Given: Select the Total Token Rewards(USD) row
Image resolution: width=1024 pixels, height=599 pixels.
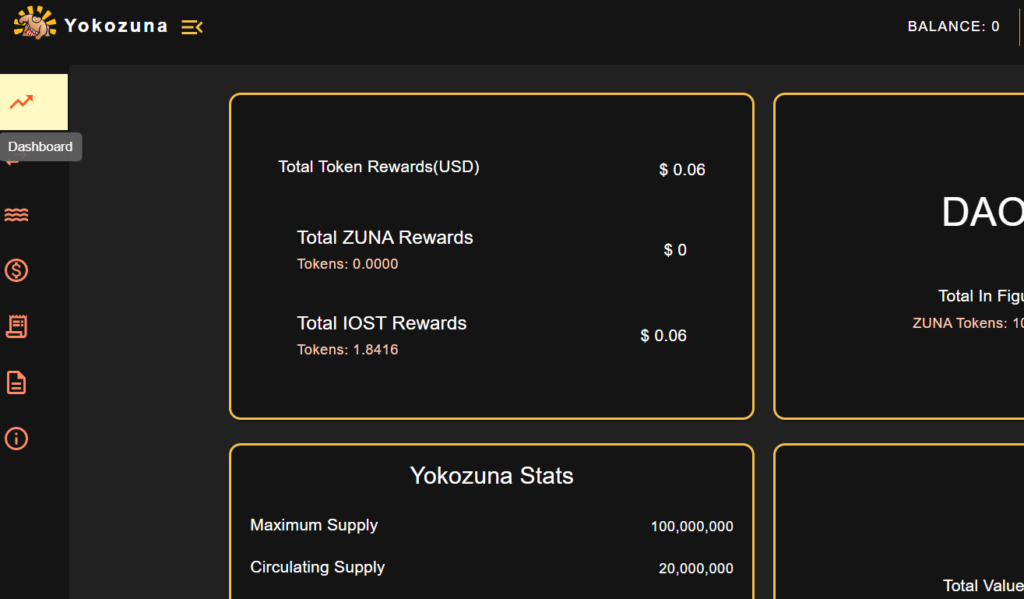Looking at the screenshot, I should (492, 168).
